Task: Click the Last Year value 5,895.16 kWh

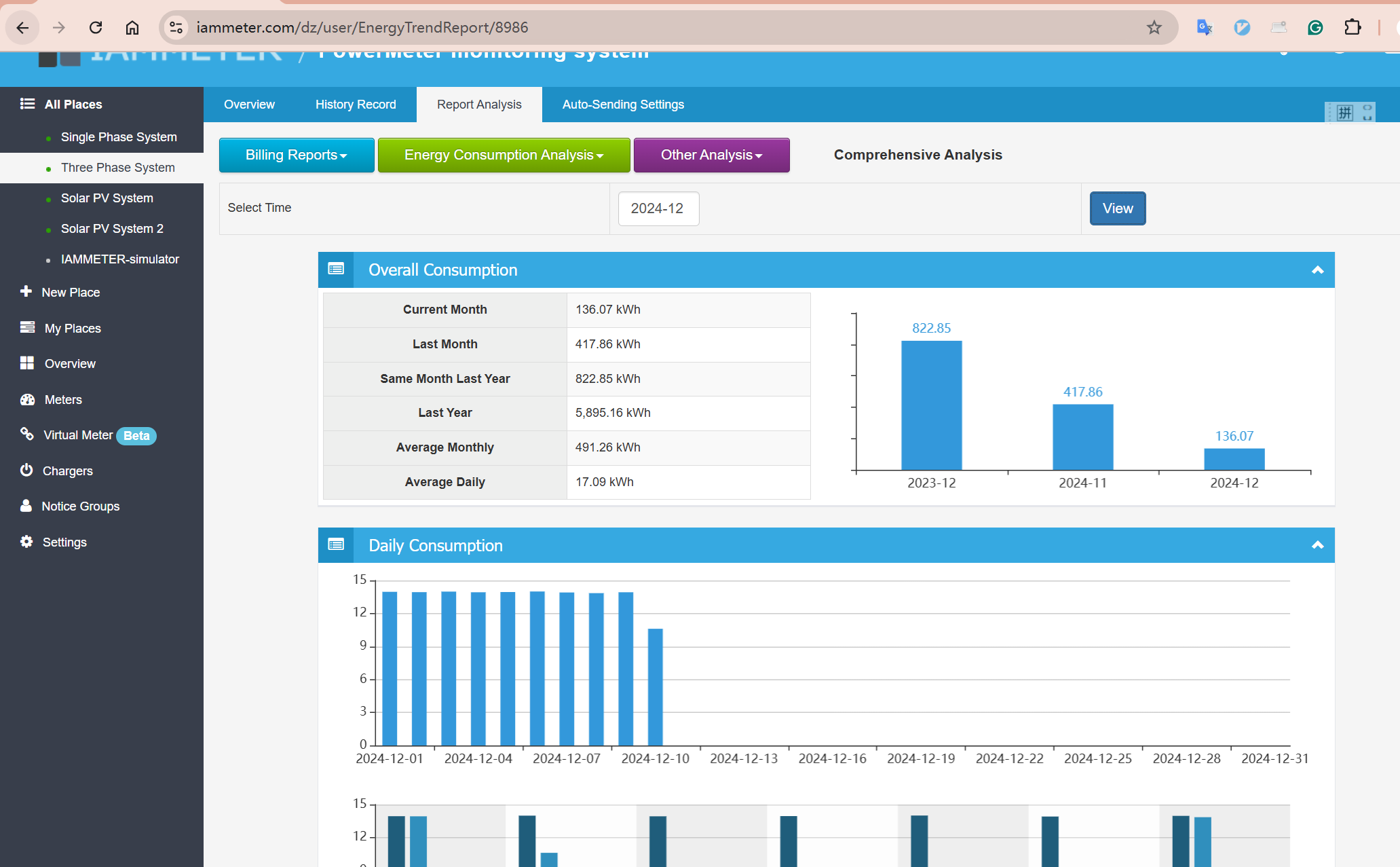Action: [x=613, y=413]
